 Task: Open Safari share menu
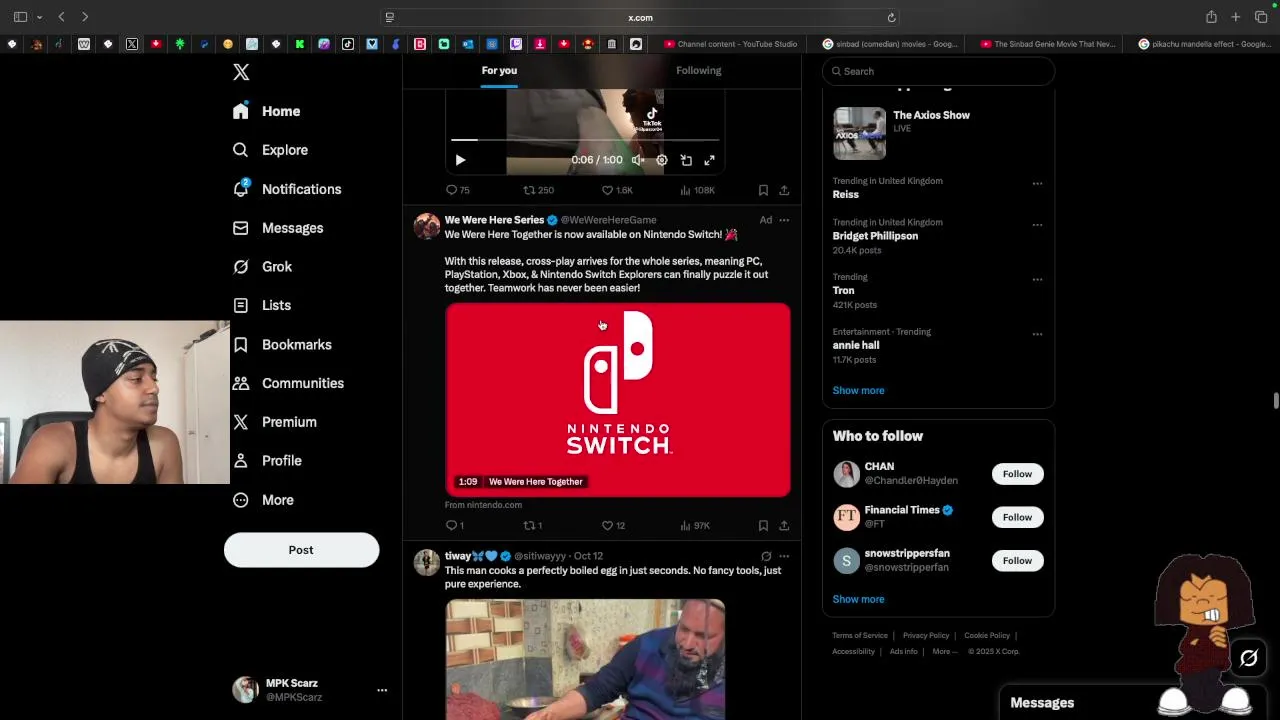1211,17
